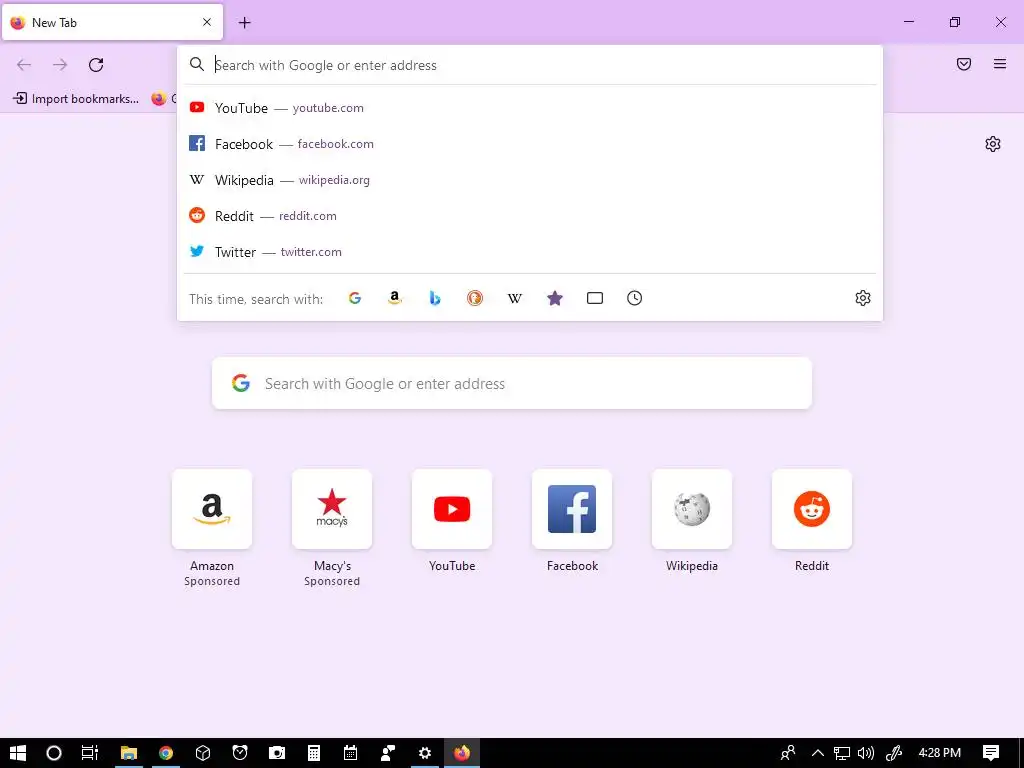
Task: Search this time with Amazon icon
Action: click(394, 298)
